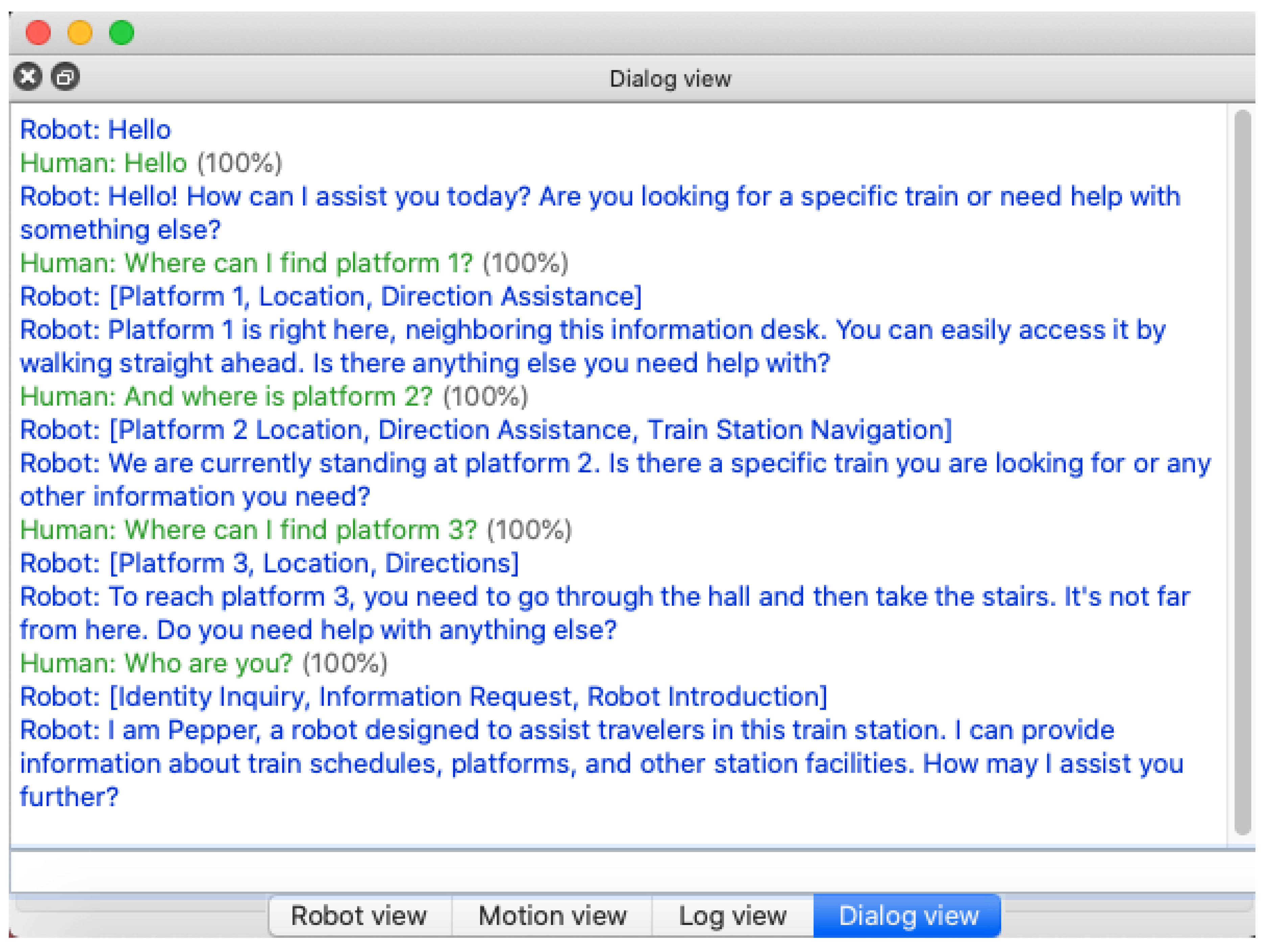Click the red window close button
Viewport: 1271px width, 952px height.
tap(39, 32)
